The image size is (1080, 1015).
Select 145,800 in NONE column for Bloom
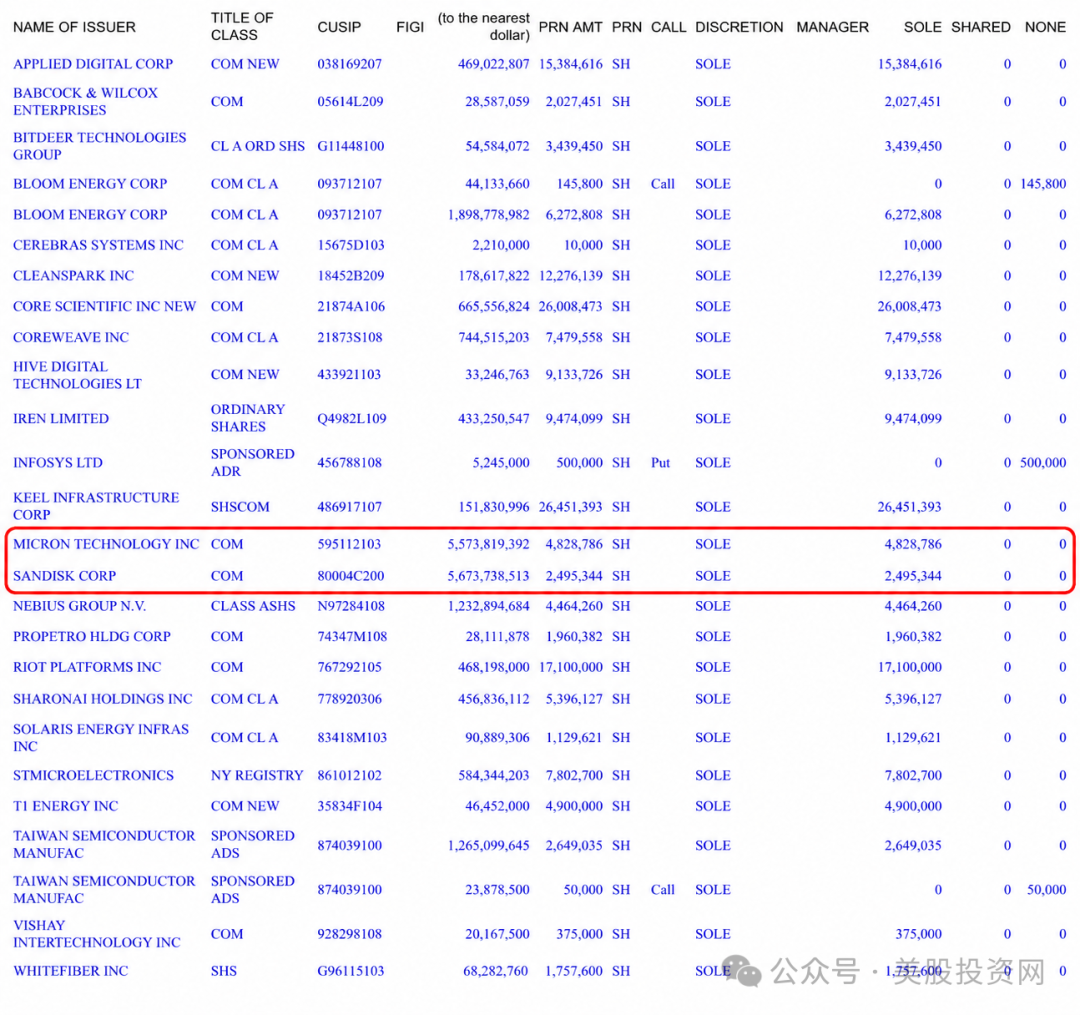pos(1043,184)
